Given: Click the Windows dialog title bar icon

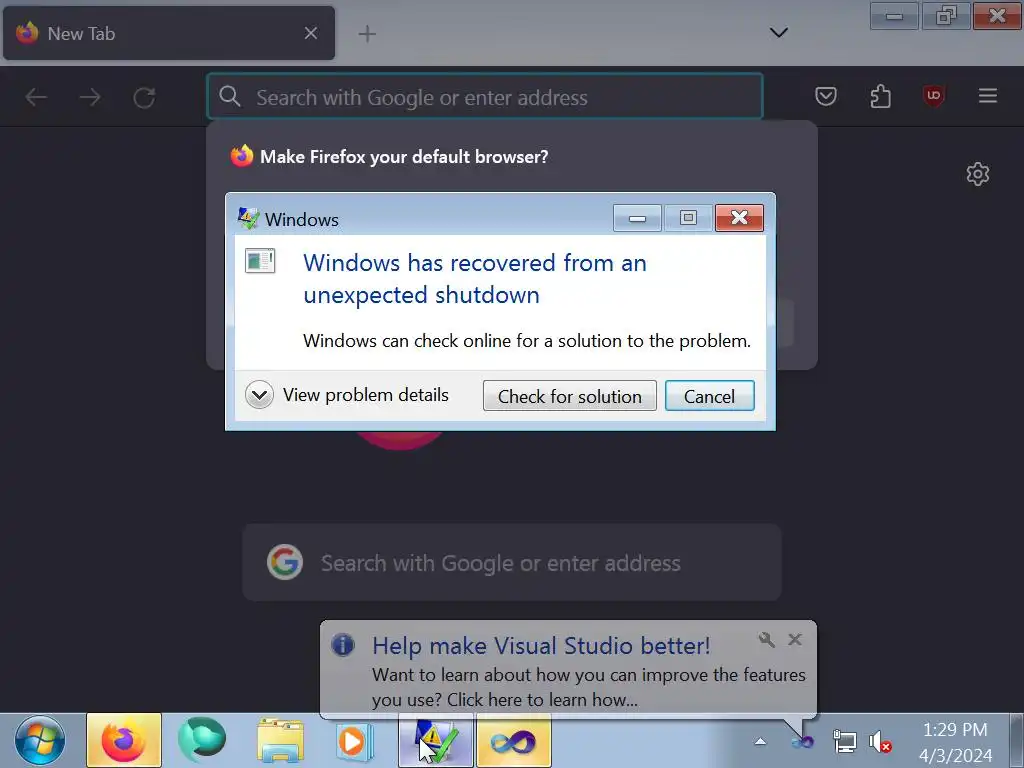Looking at the screenshot, I should pos(248,218).
